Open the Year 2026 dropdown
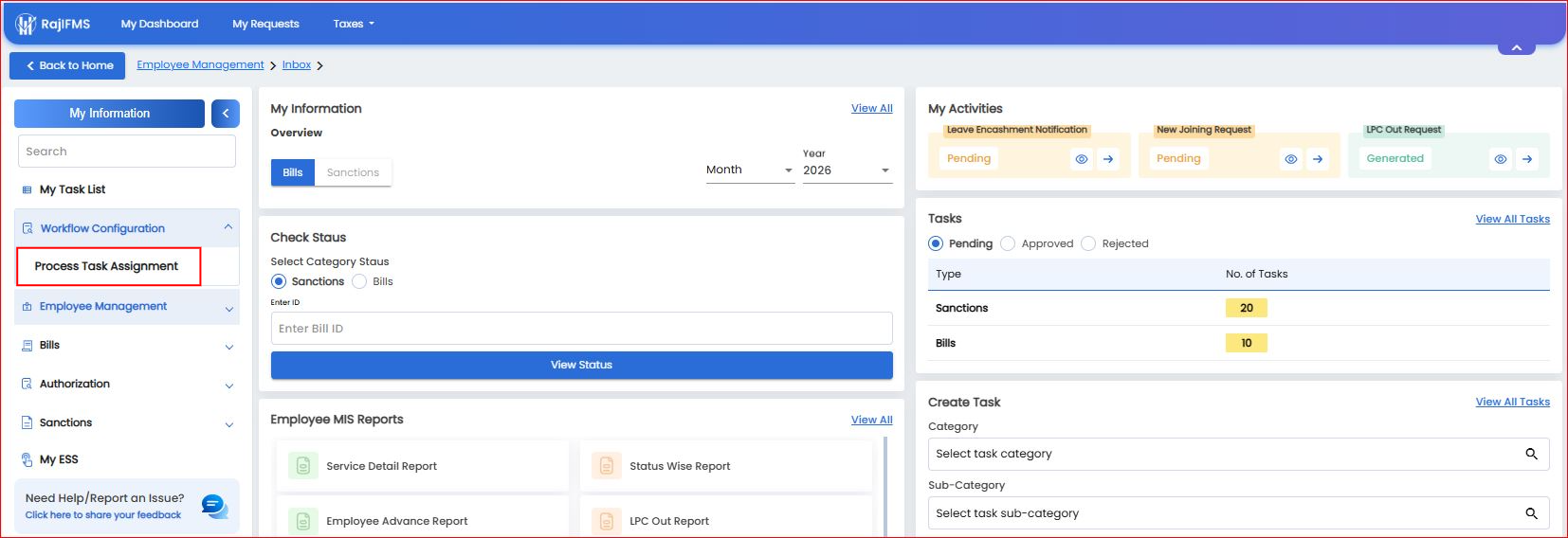 pos(848,170)
